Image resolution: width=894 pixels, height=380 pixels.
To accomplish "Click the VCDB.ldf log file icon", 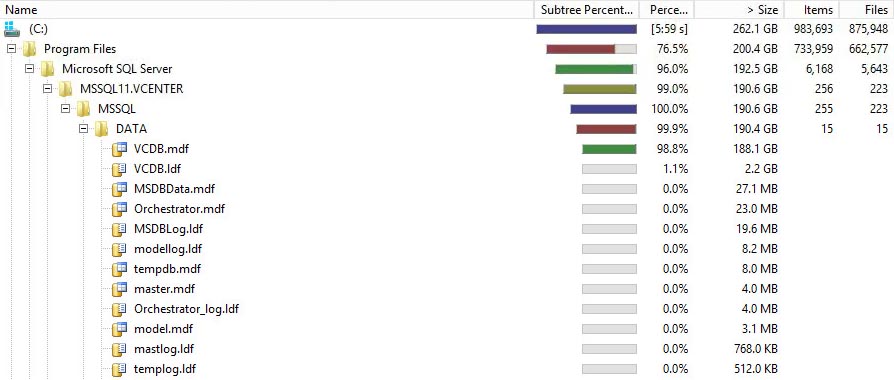I will click(x=119, y=169).
